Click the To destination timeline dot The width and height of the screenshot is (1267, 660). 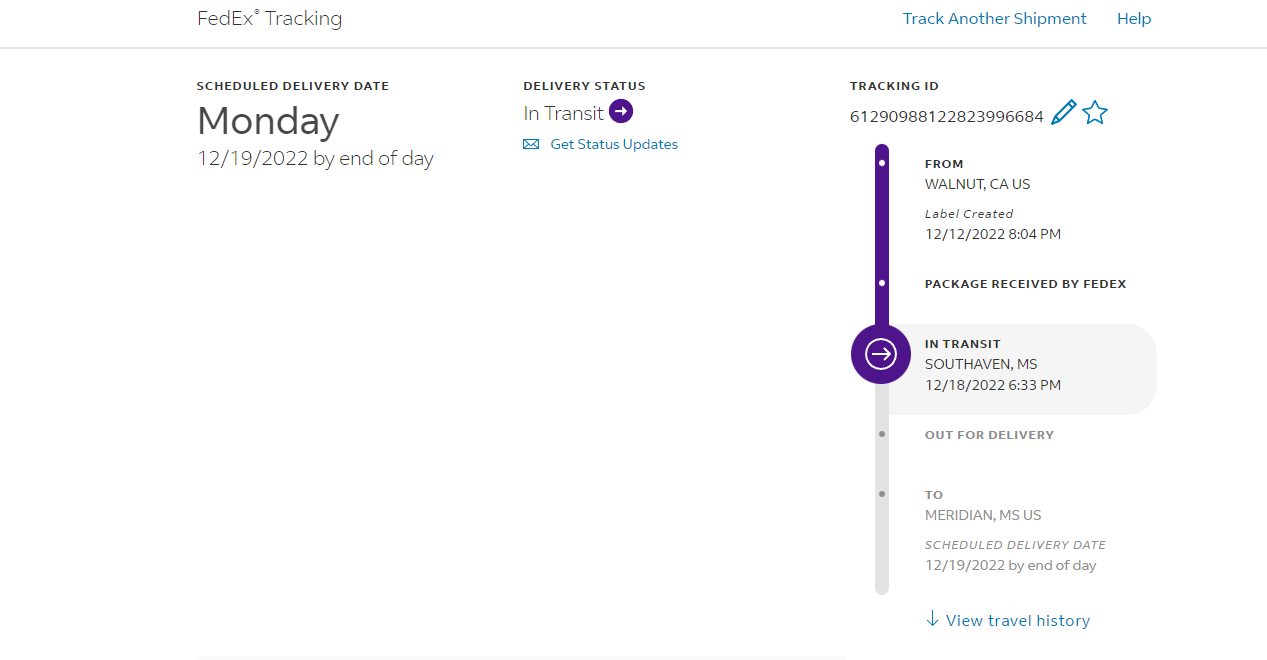[881, 494]
